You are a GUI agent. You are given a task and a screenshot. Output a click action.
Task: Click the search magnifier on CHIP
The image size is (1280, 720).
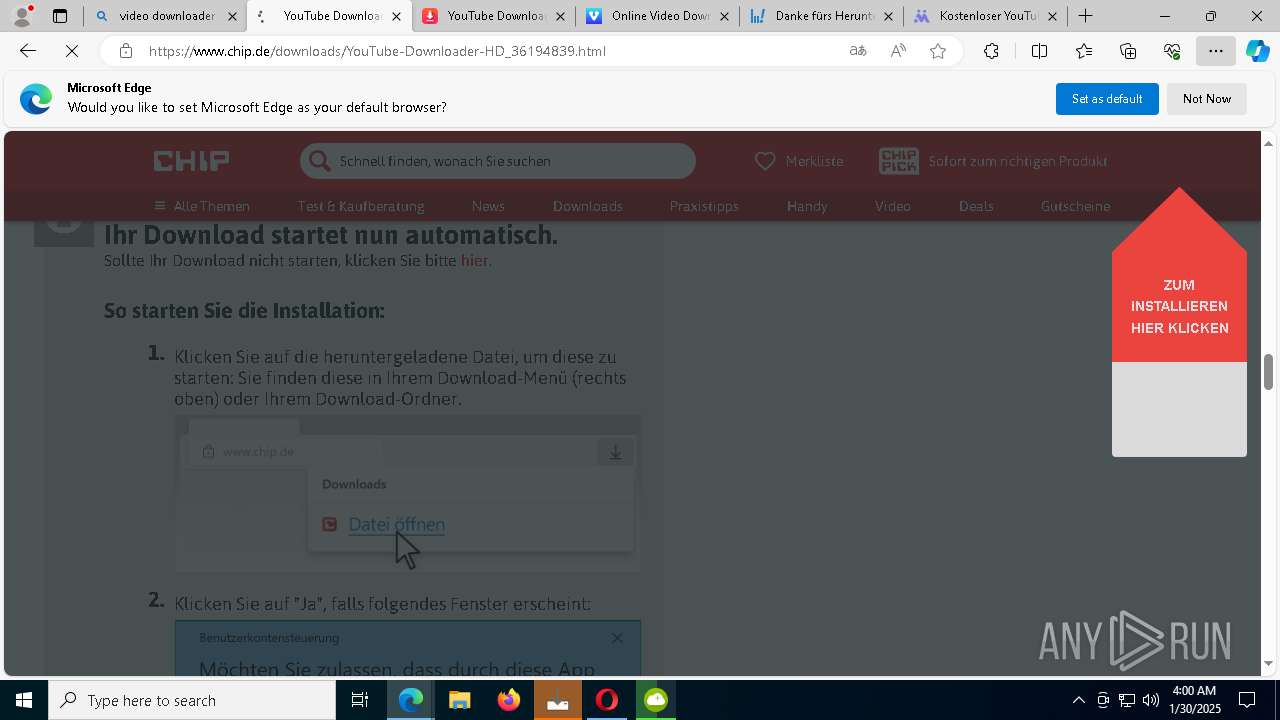tap(319, 161)
